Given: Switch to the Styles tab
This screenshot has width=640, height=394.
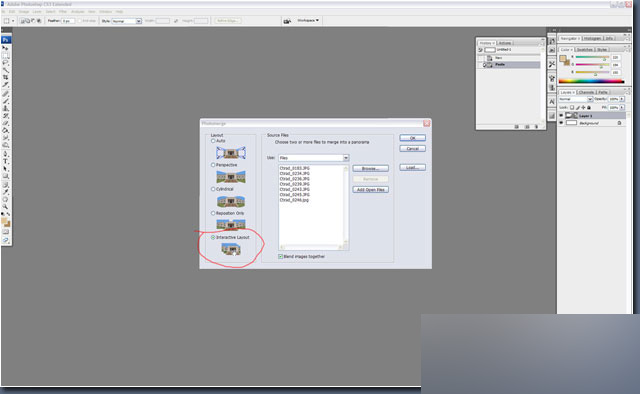Looking at the screenshot, I should click(x=602, y=49).
